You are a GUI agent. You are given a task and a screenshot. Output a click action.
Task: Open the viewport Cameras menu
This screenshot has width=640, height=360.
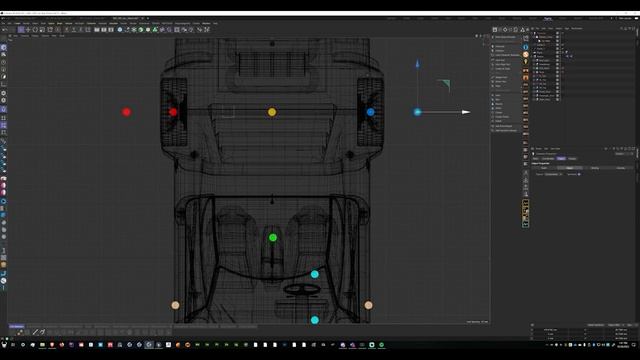tap(25, 36)
